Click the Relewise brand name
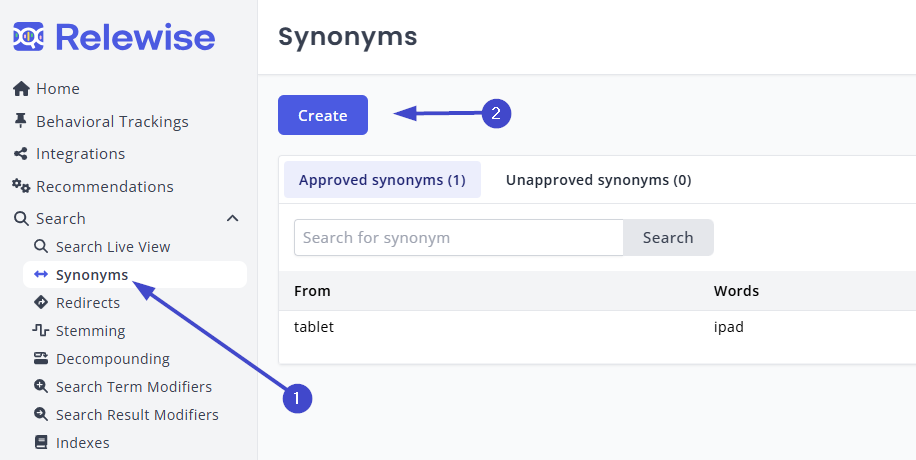 pos(135,37)
